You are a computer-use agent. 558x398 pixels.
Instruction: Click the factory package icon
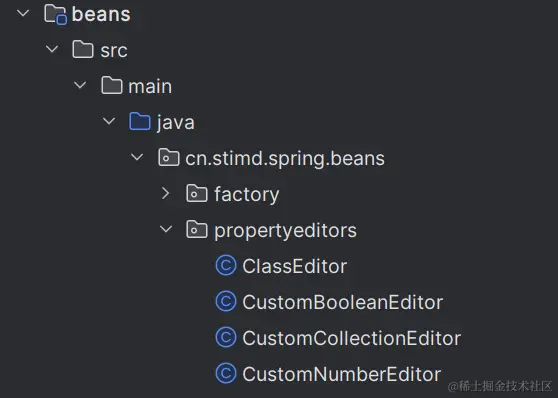(x=197, y=194)
